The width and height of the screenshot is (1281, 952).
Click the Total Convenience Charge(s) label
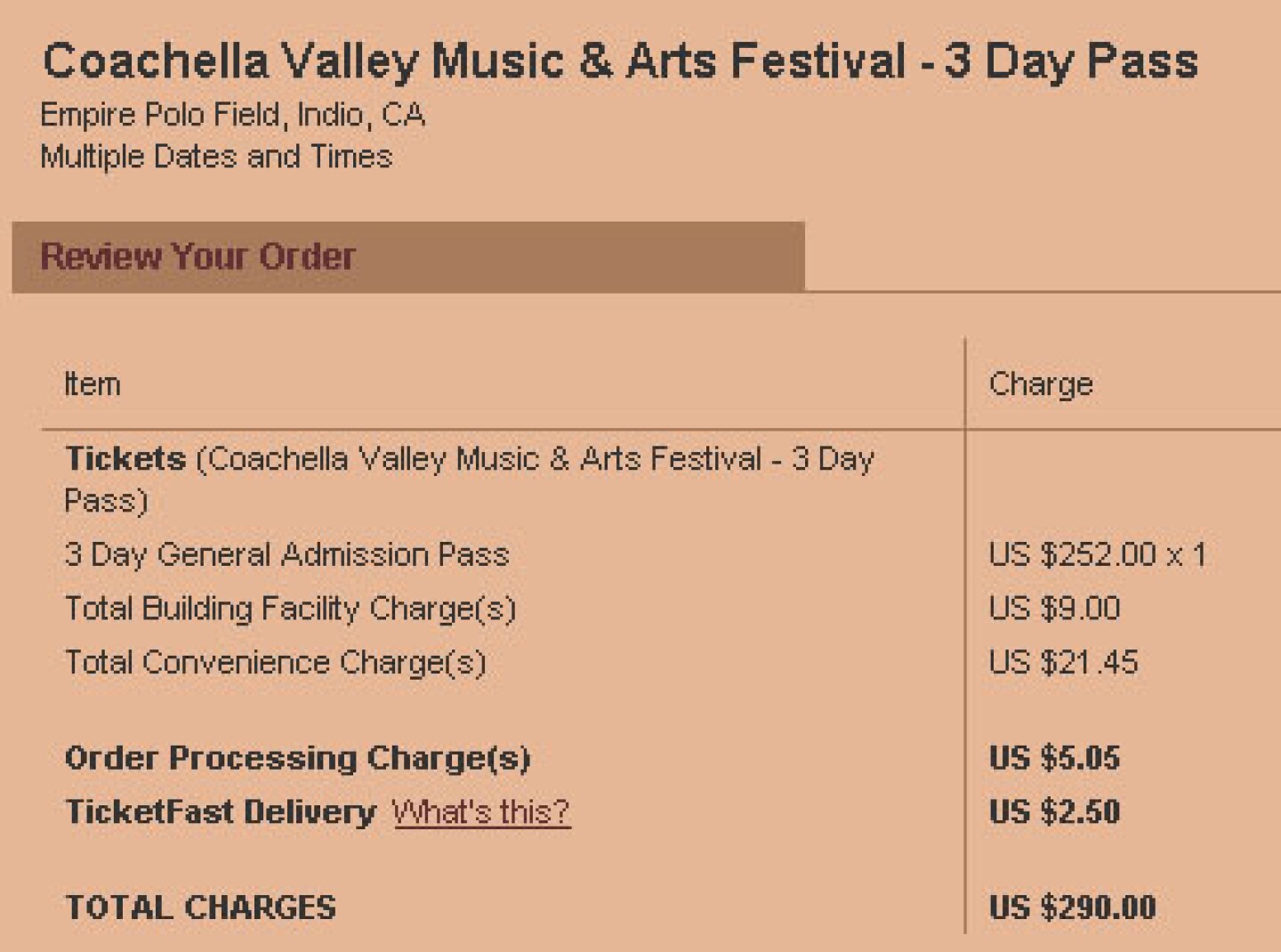click(x=276, y=663)
